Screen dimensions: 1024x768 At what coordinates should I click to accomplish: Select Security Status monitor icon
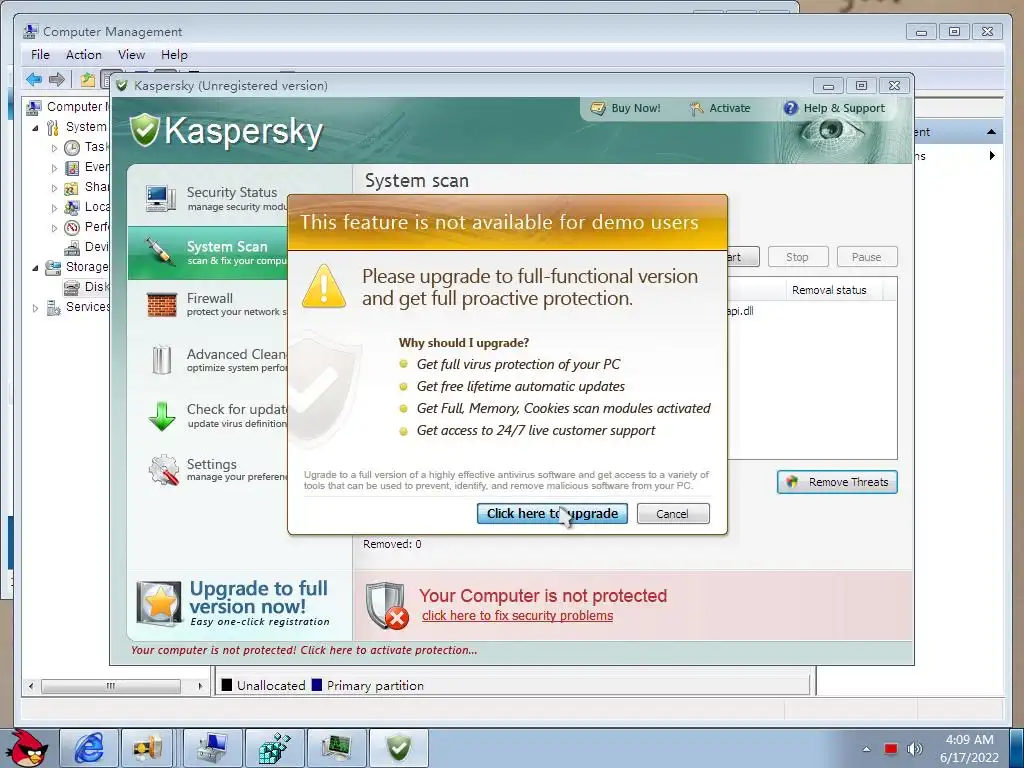(161, 198)
